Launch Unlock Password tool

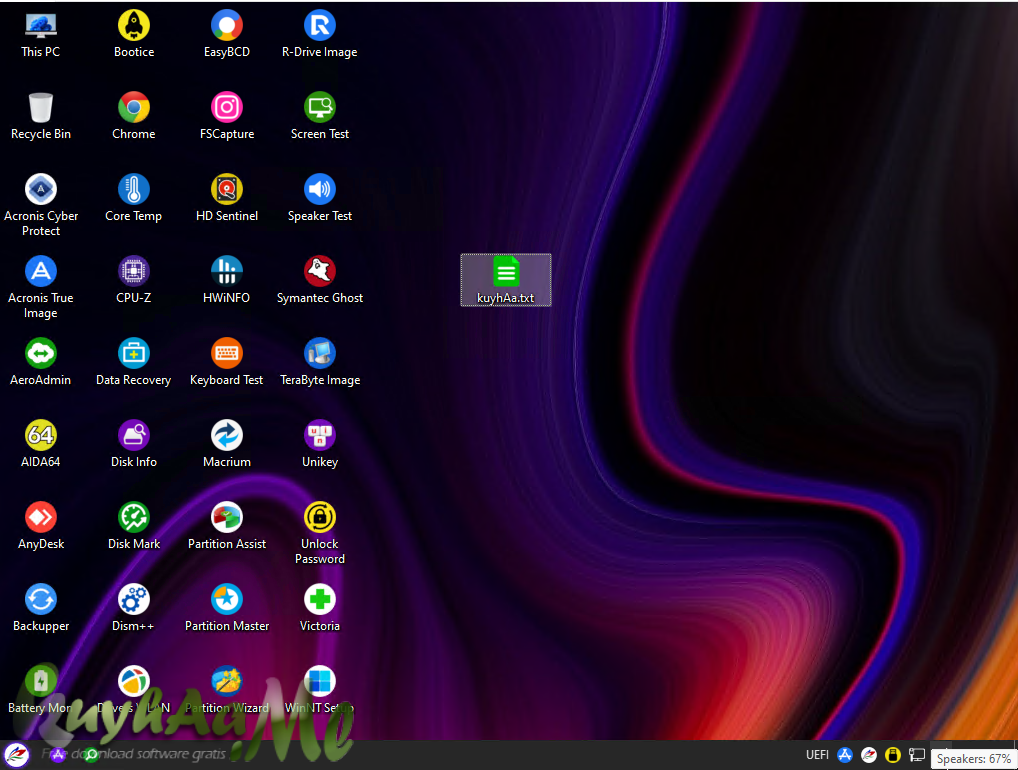[x=319, y=534]
